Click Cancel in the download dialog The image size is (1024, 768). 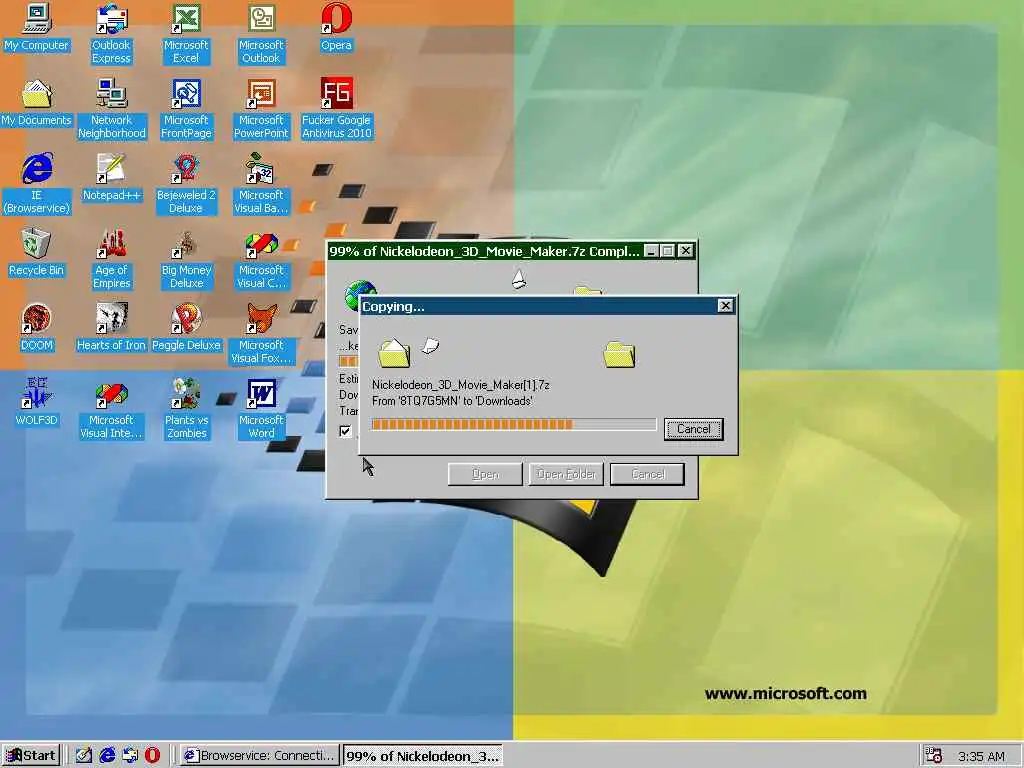[x=647, y=474]
